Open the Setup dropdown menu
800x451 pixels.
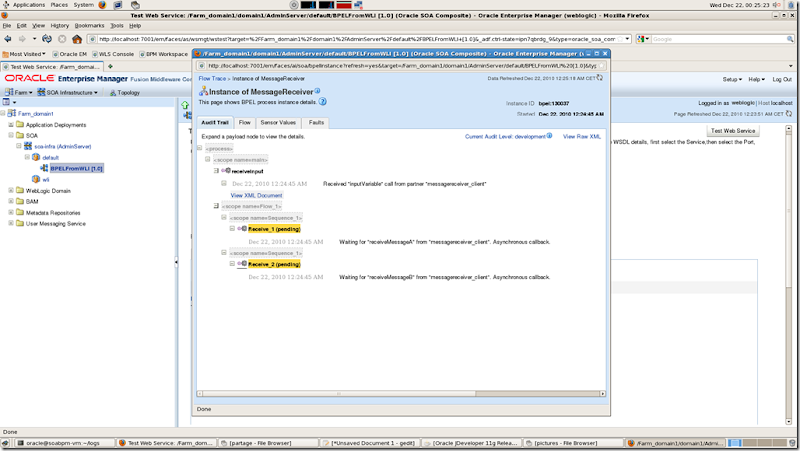click(732, 79)
